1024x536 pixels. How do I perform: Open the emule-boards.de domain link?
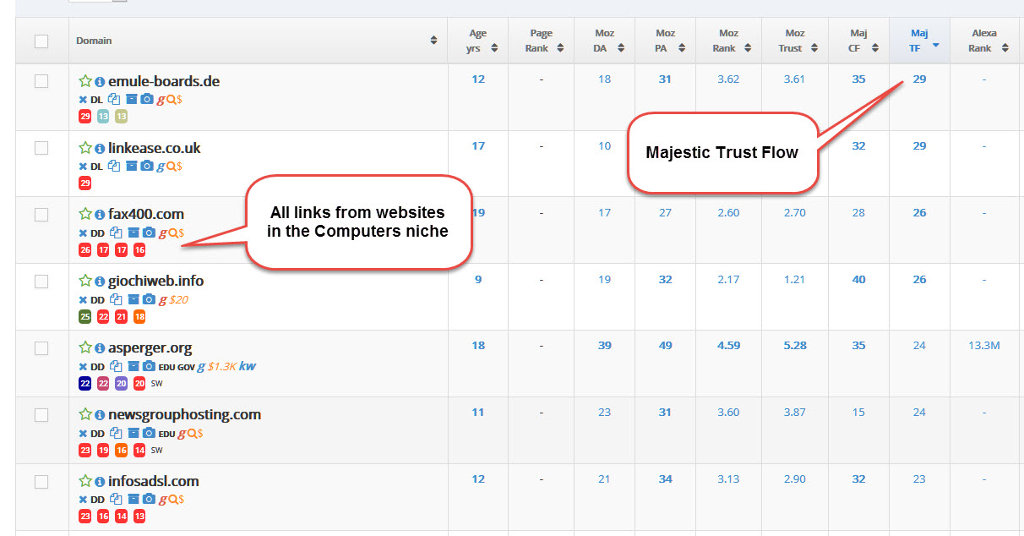[164, 81]
